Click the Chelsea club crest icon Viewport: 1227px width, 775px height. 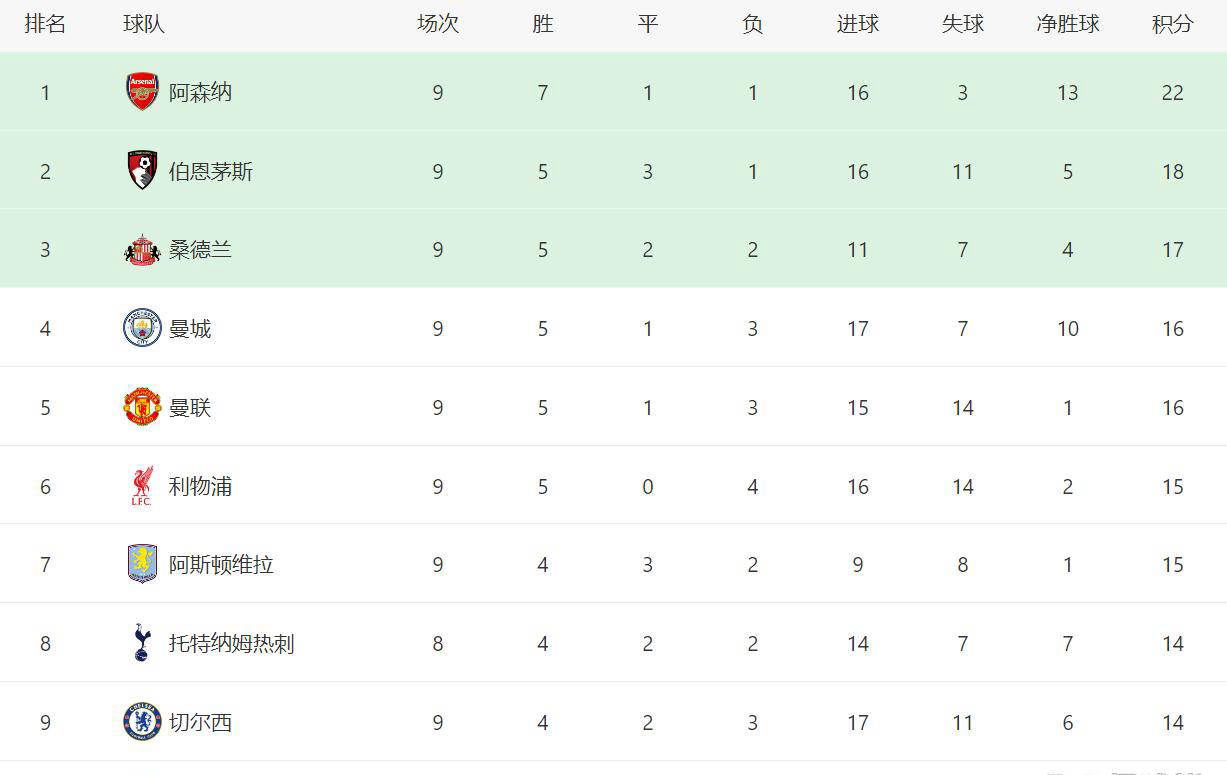[x=142, y=722]
